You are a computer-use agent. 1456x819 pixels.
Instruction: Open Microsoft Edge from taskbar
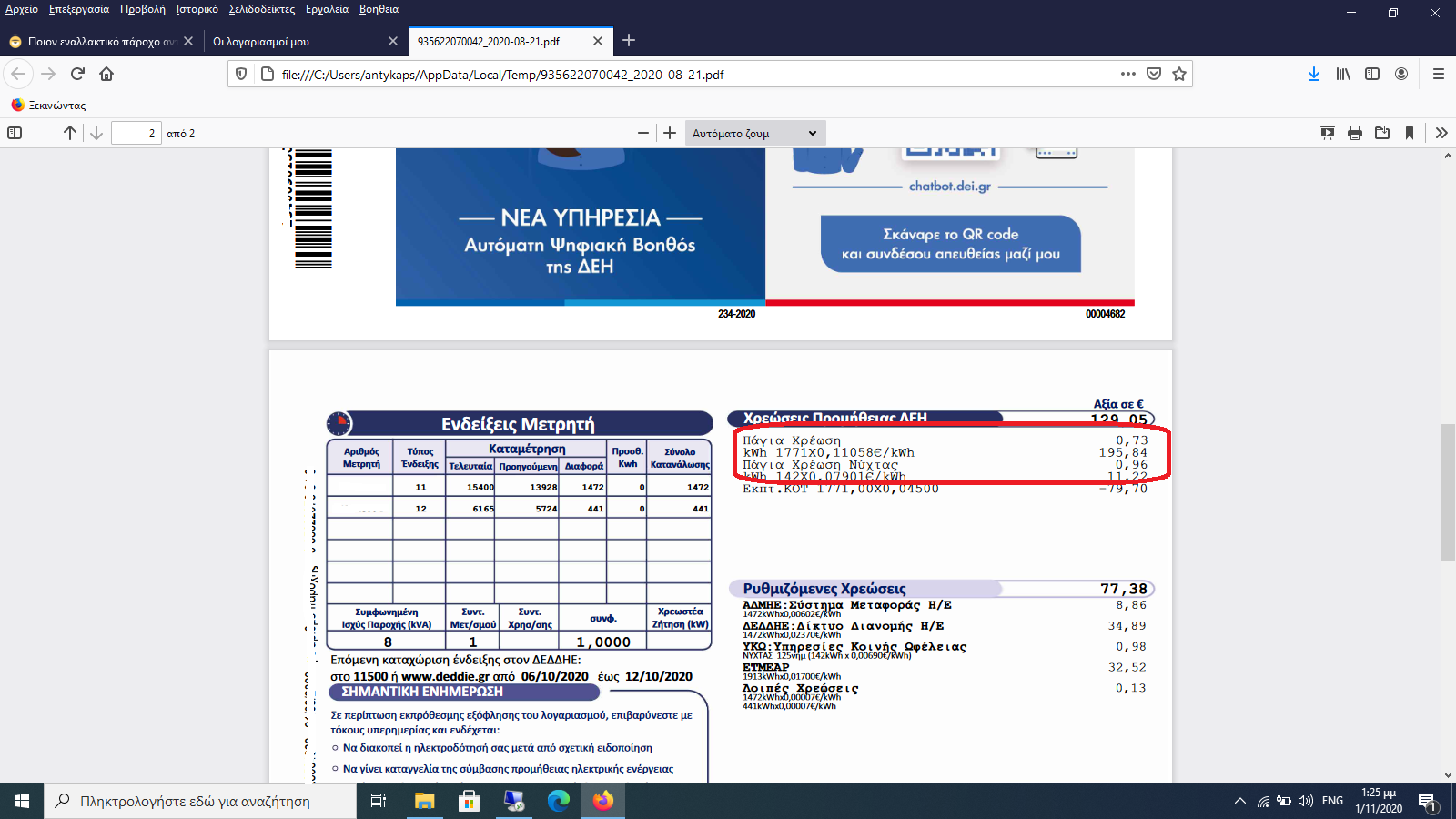coord(558,801)
